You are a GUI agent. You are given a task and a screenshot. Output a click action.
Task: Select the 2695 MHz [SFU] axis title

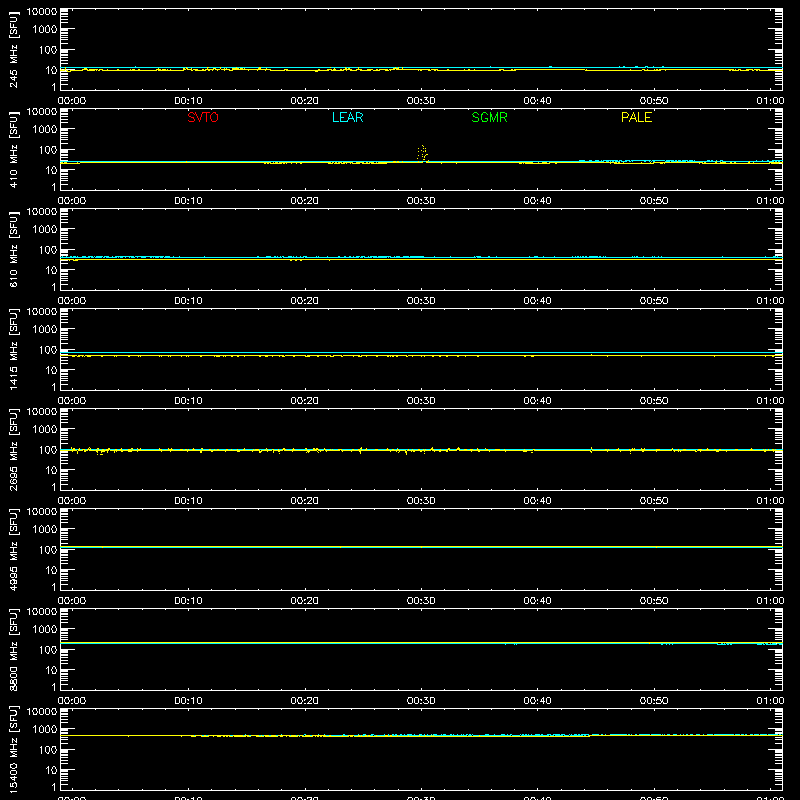13,449
